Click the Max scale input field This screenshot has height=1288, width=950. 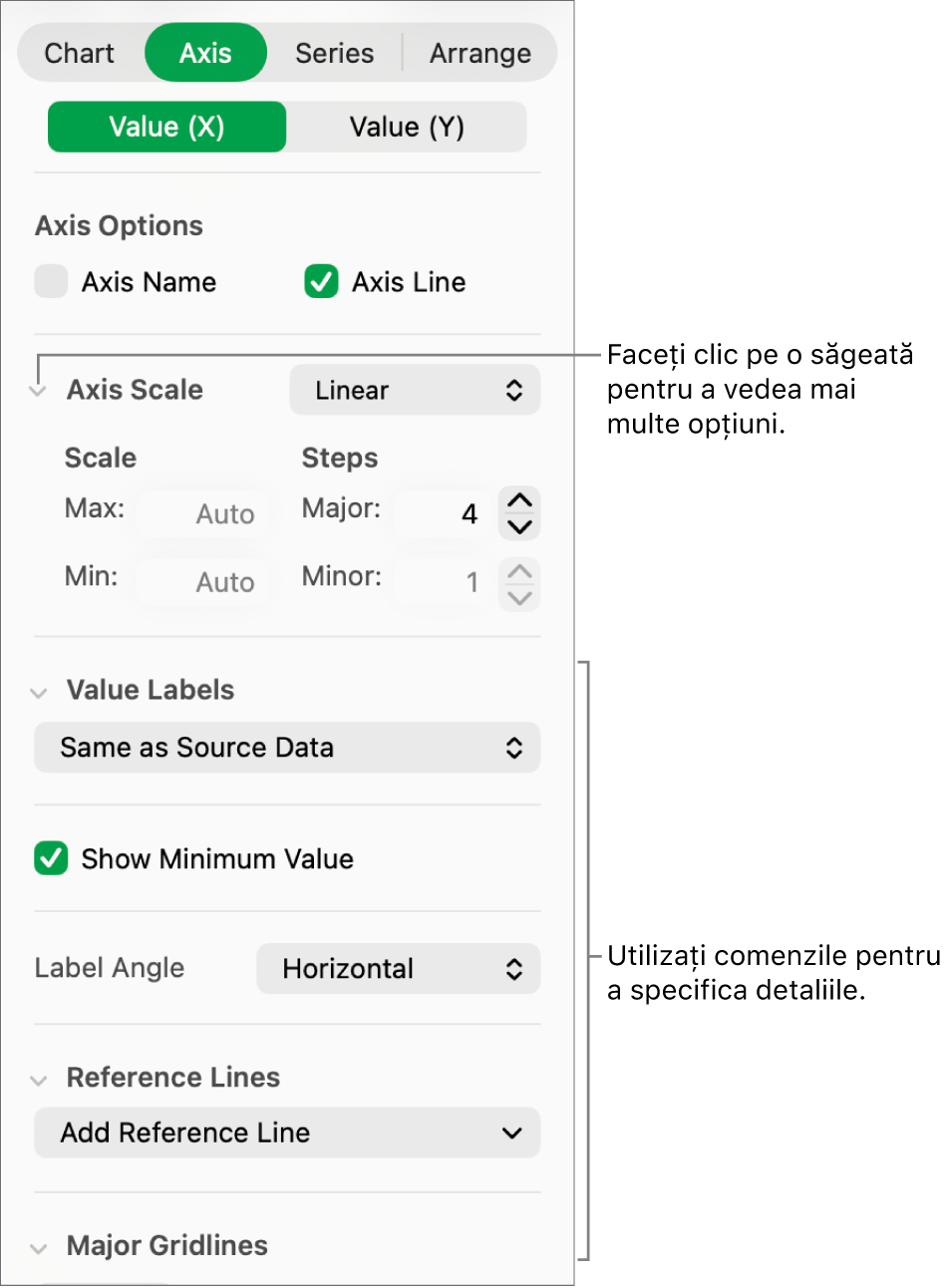coord(203,513)
